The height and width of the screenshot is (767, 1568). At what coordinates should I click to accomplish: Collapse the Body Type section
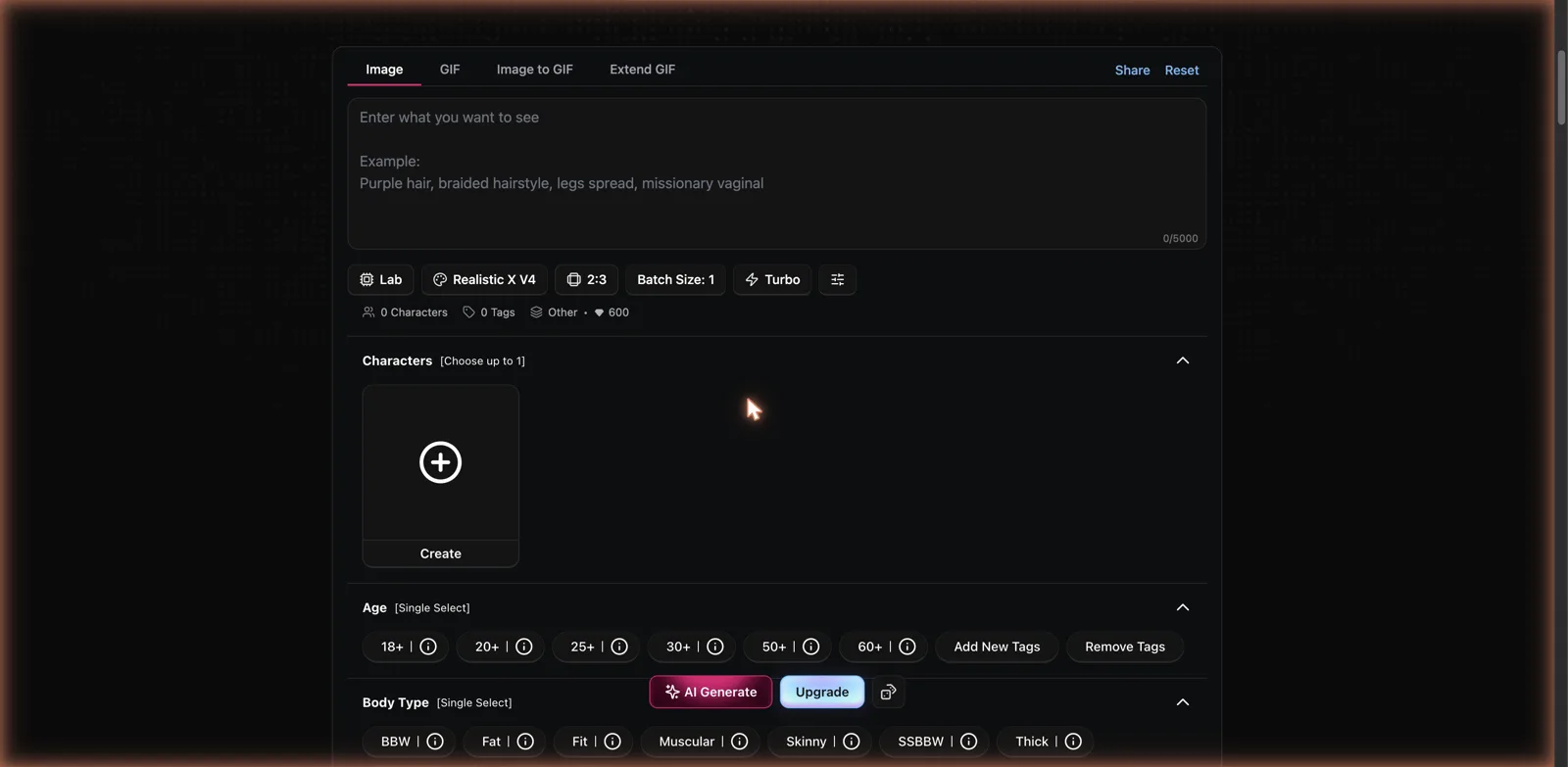1183,702
